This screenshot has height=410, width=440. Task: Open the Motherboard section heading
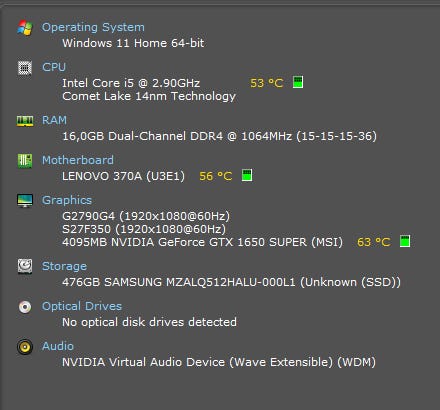point(78,160)
